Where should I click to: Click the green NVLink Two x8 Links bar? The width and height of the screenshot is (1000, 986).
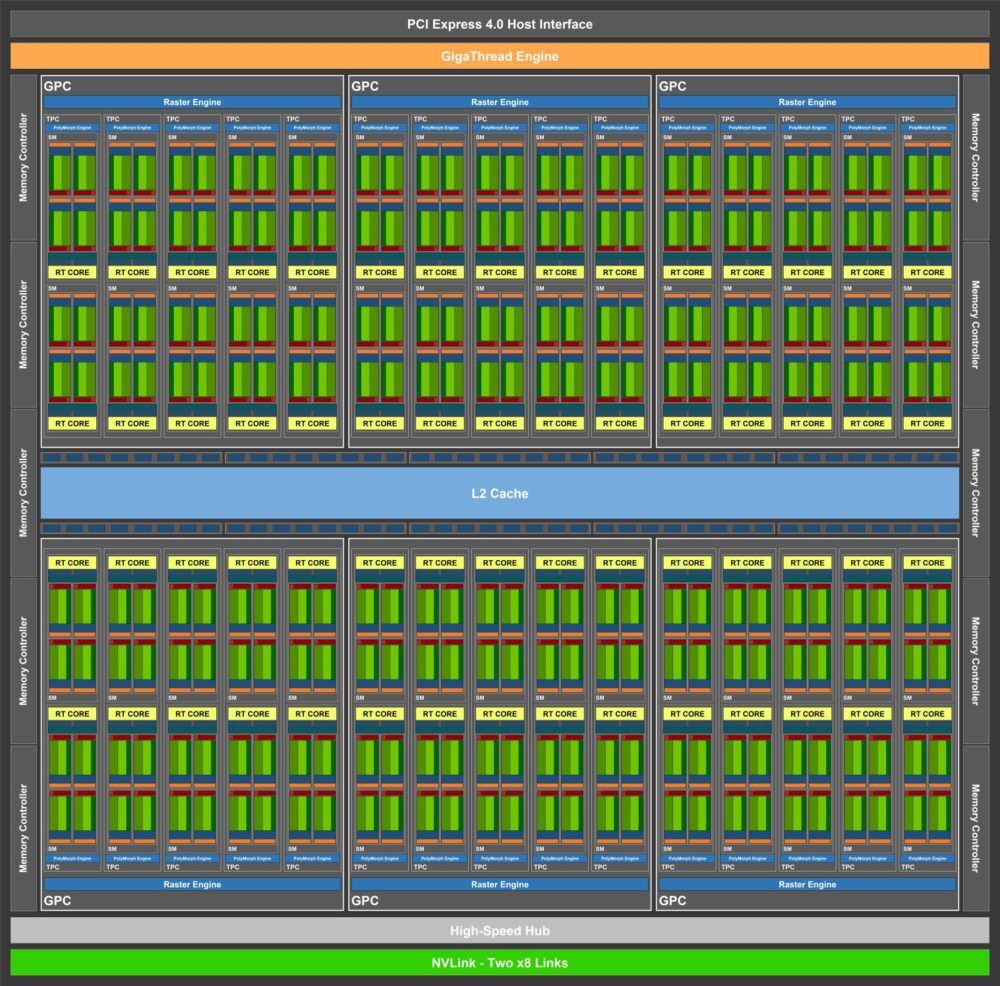[x=499, y=962]
